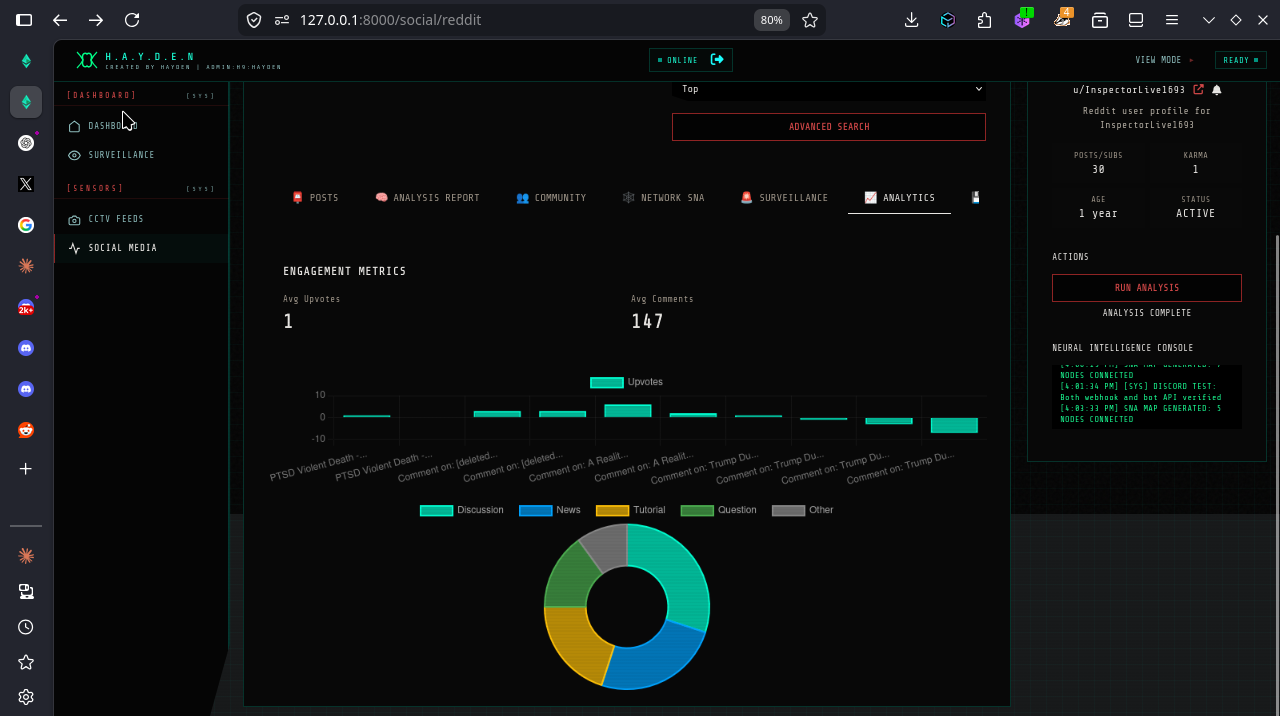The width and height of the screenshot is (1280, 716).
Task: Click the Advanced Search button
Action: tap(829, 127)
